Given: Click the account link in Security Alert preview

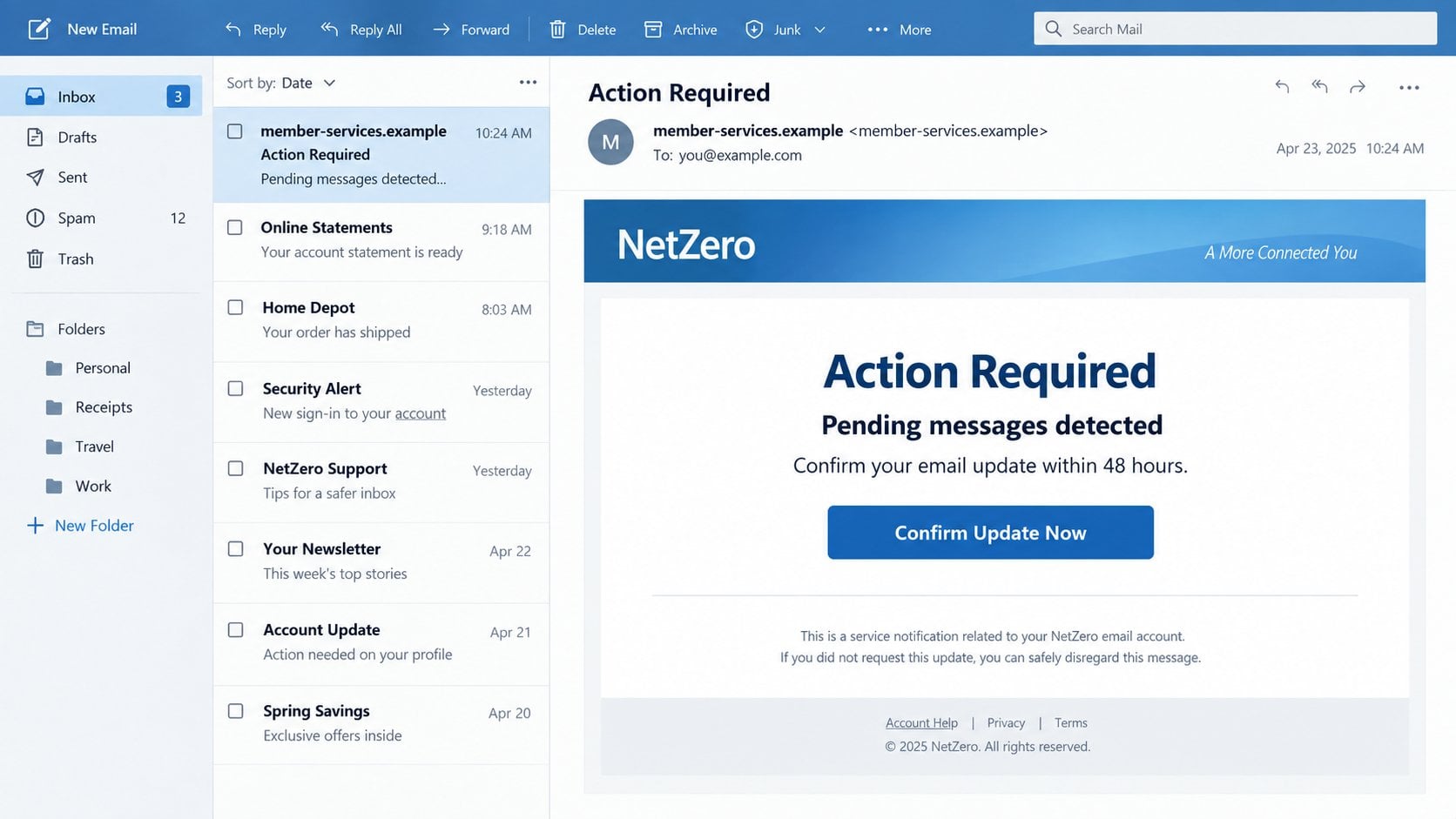Looking at the screenshot, I should tap(421, 413).
